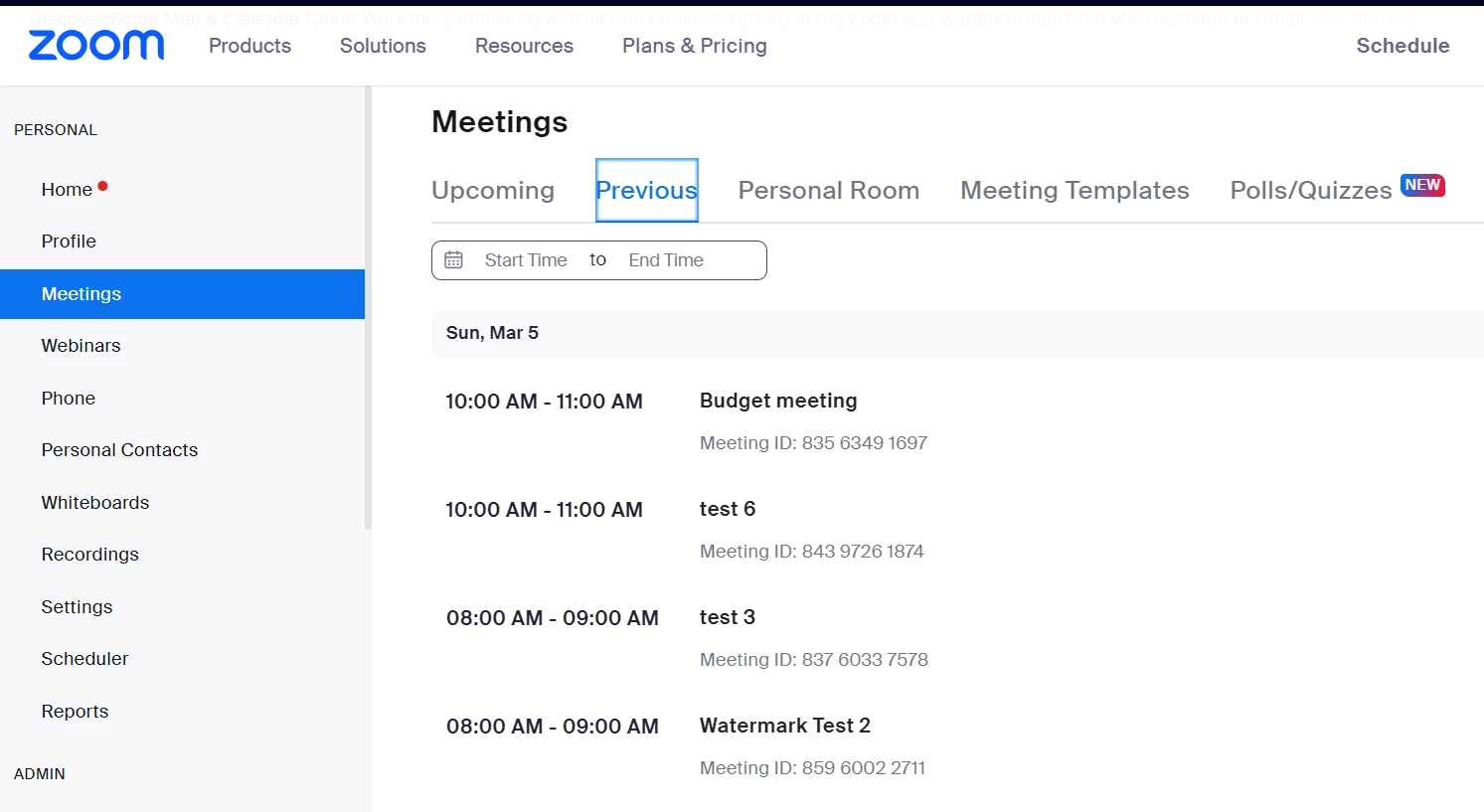The image size is (1484, 812).
Task: Open the Personal Room tab
Action: pos(829,190)
